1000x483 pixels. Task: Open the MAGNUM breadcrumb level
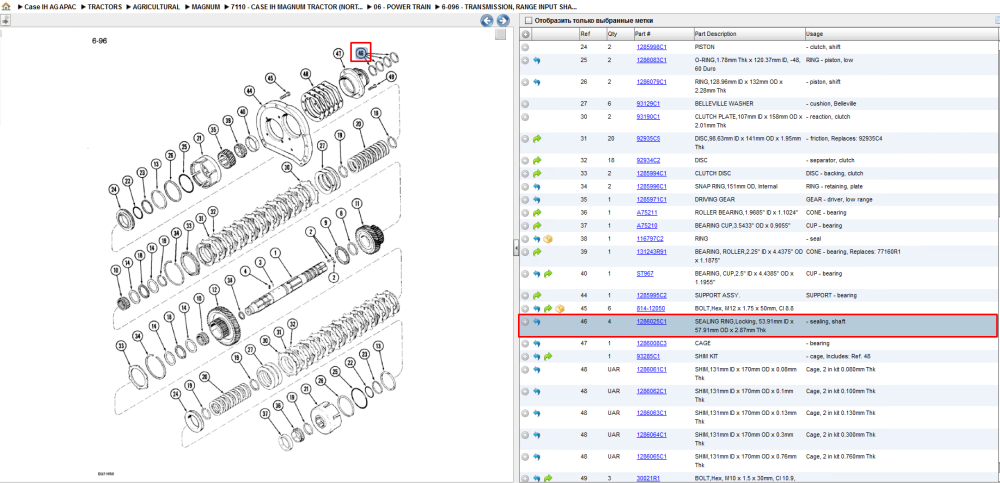pyautogui.click(x=206, y=7)
